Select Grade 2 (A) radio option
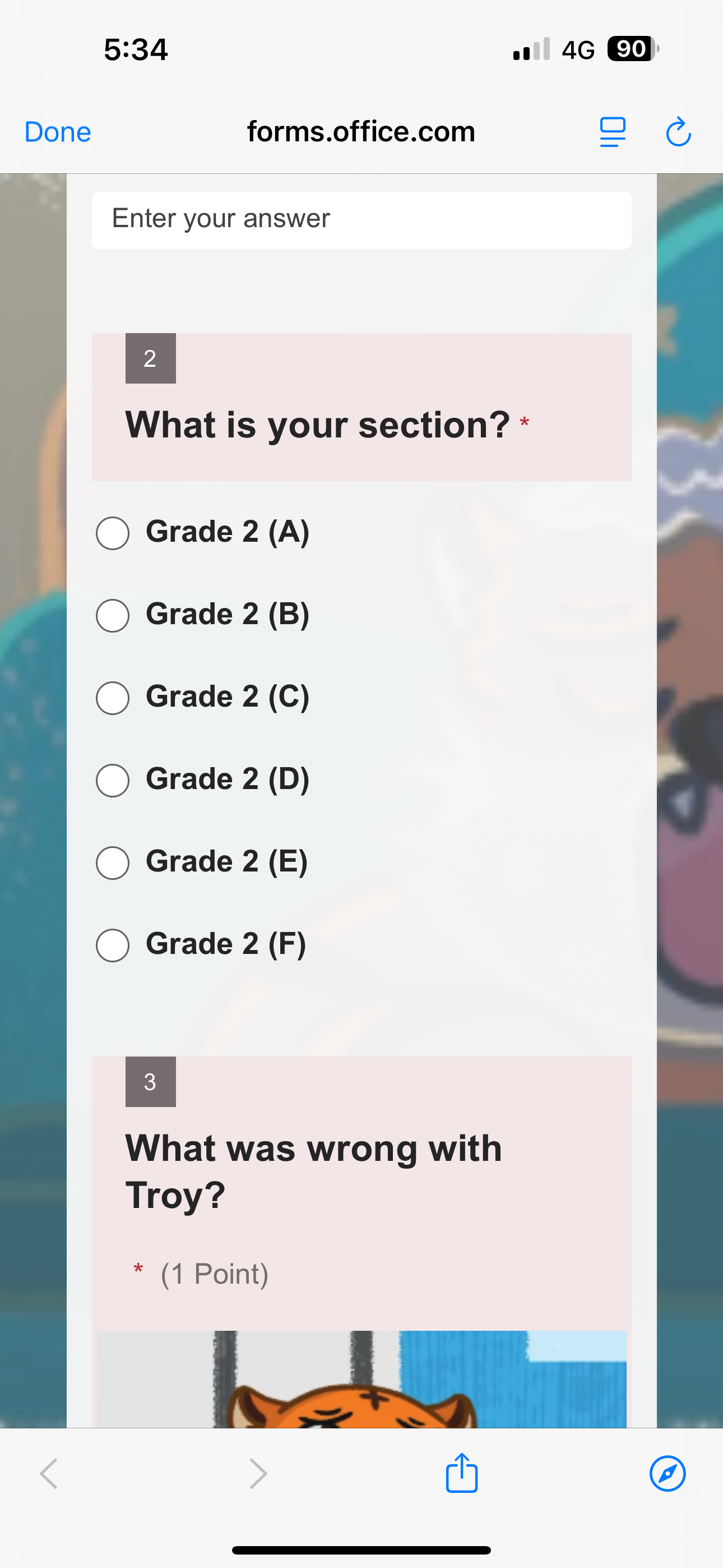Image resolution: width=723 pixels, height=1568 pixels. pyautogui.click(x=113, y=533)
